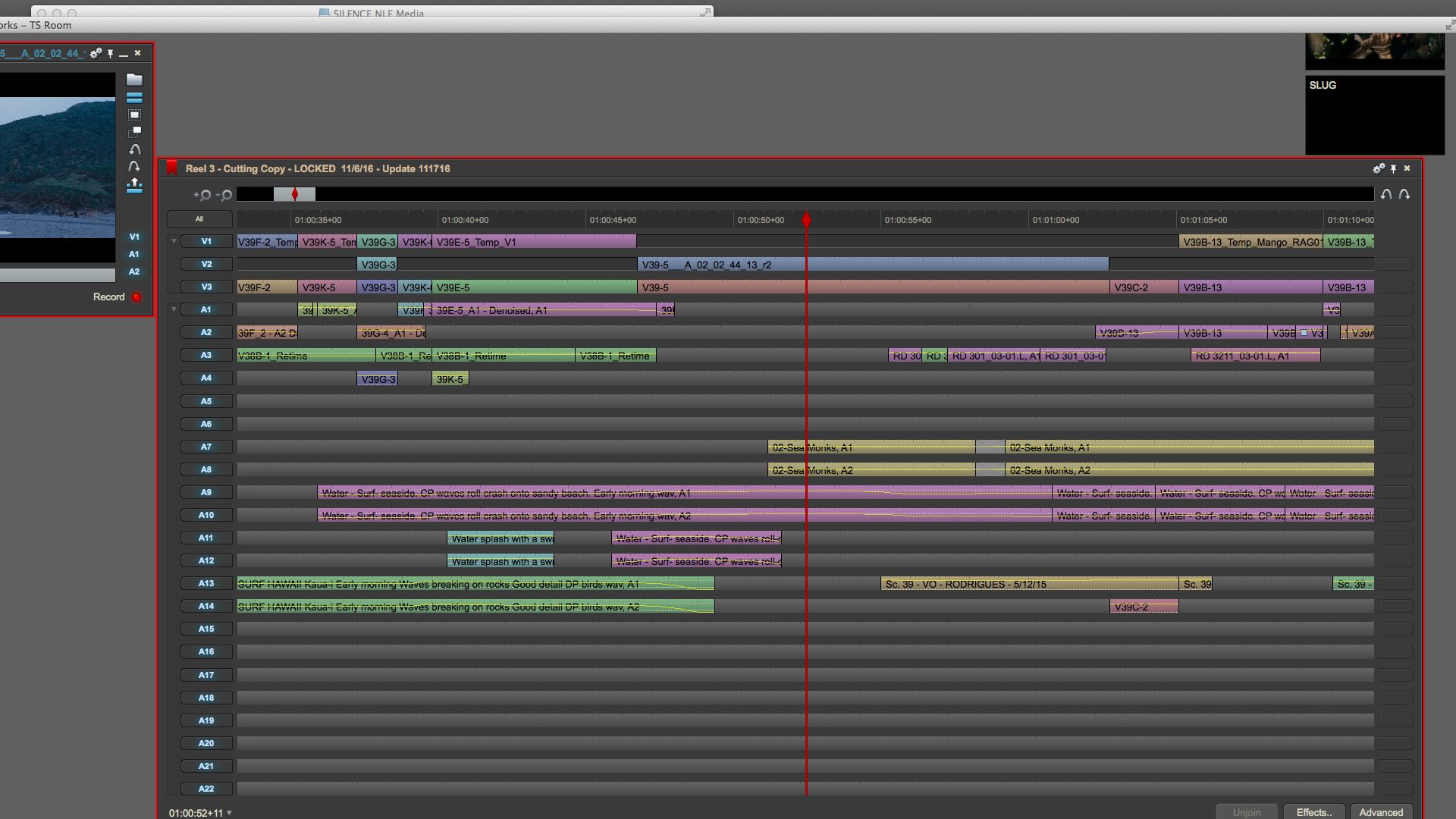The width and height of the screenshot is (1456, 819).
Task: Toggle the A3 timeline track button
Action: pyautogui.click(x=206, y=355)
